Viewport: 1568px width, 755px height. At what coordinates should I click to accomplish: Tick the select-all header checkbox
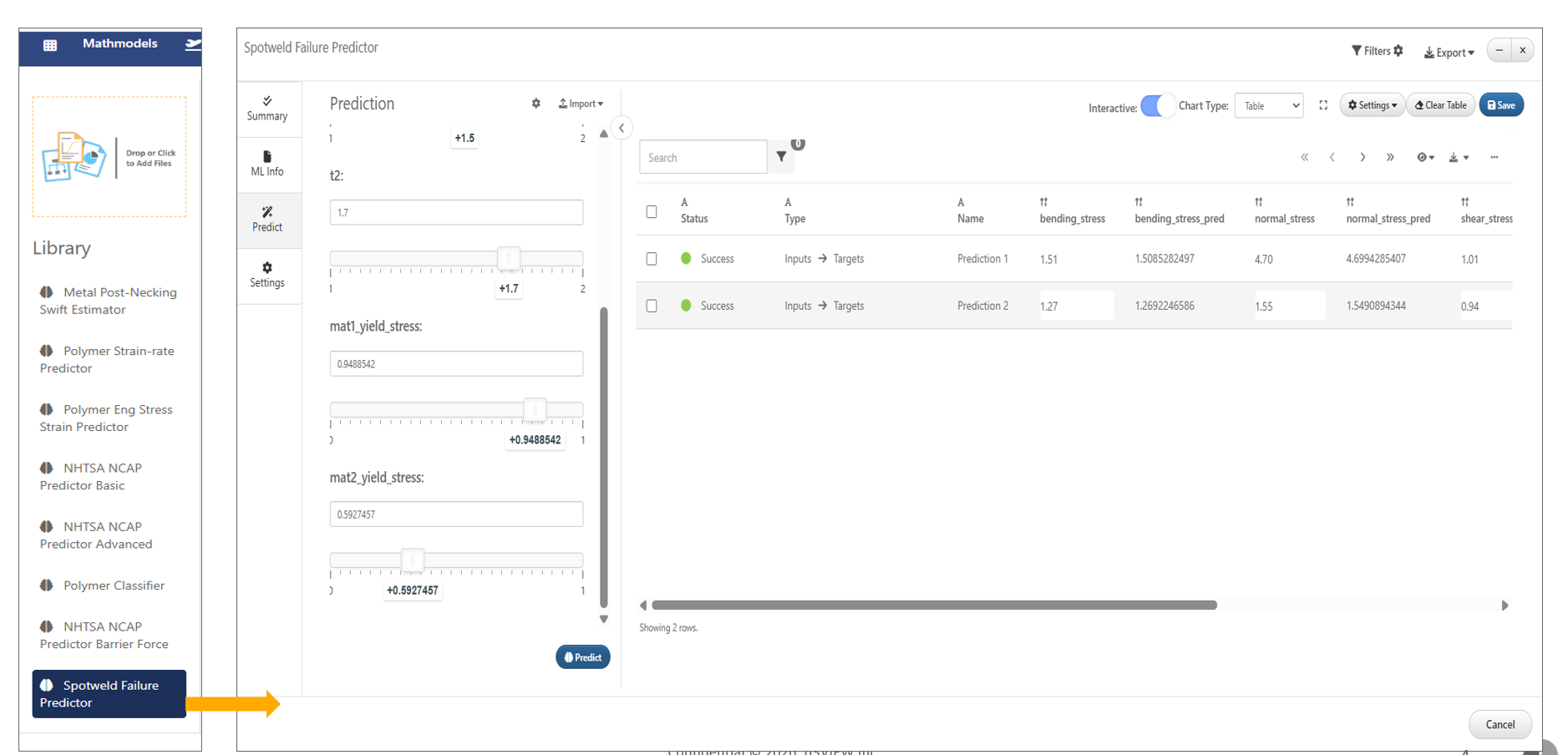coord(652,212)
